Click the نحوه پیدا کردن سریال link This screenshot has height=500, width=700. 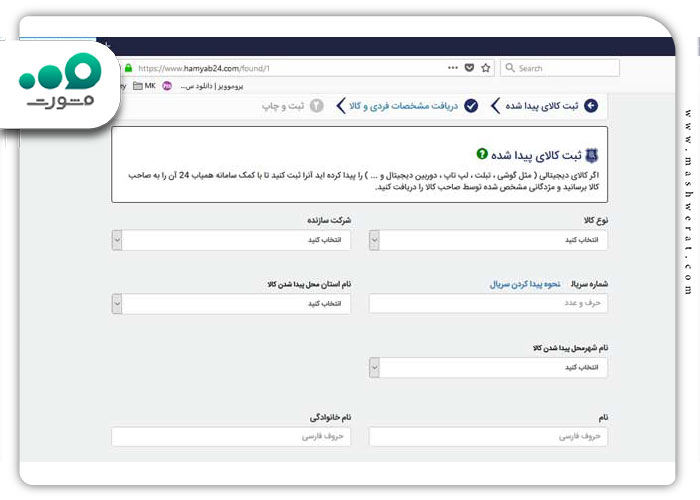(525, 284)
